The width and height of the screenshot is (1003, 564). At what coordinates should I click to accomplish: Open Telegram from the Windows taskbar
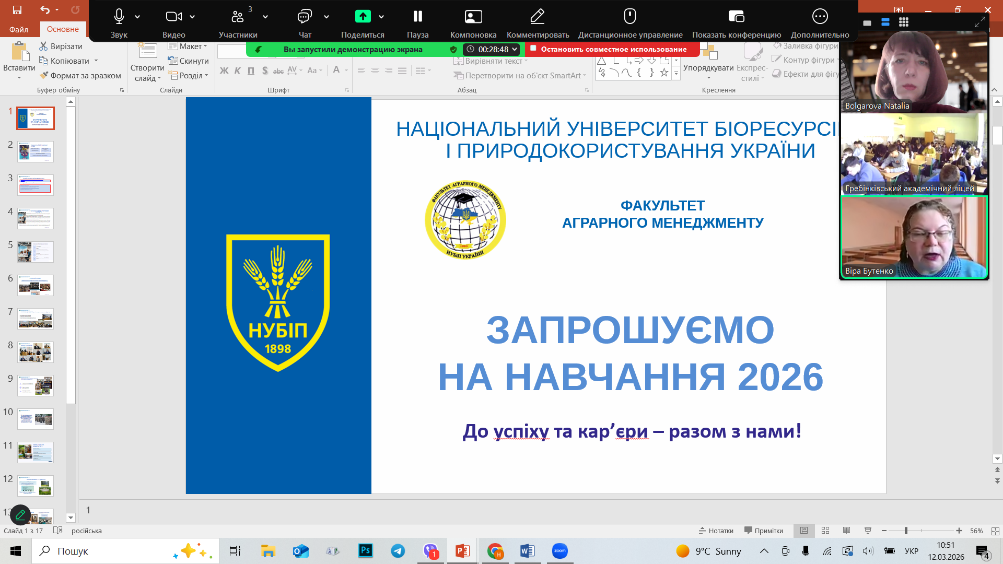coord(398,551)
